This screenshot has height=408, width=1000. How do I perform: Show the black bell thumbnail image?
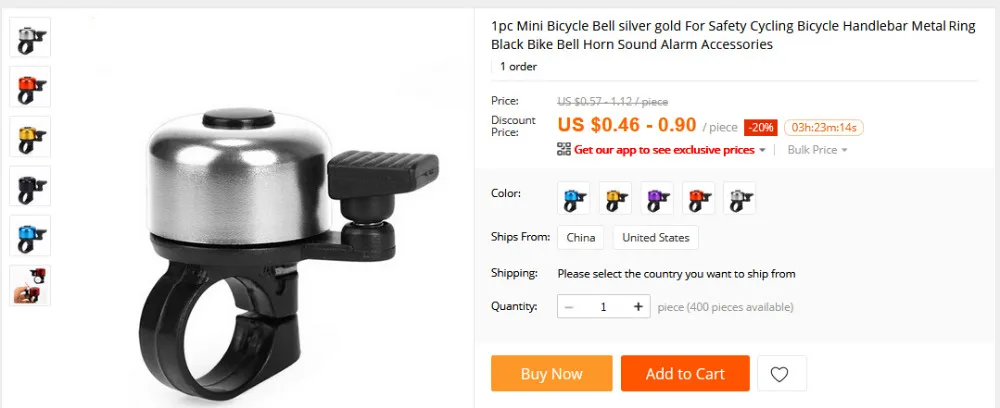pos(30,186)
